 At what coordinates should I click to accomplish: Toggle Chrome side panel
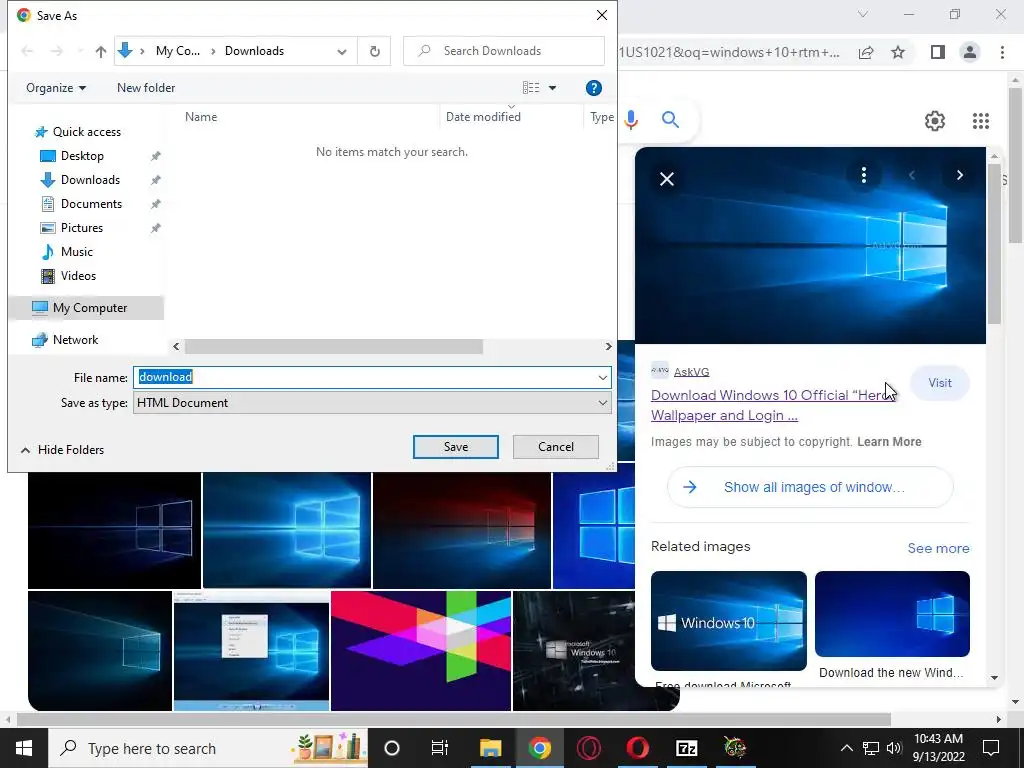(938, 52)
